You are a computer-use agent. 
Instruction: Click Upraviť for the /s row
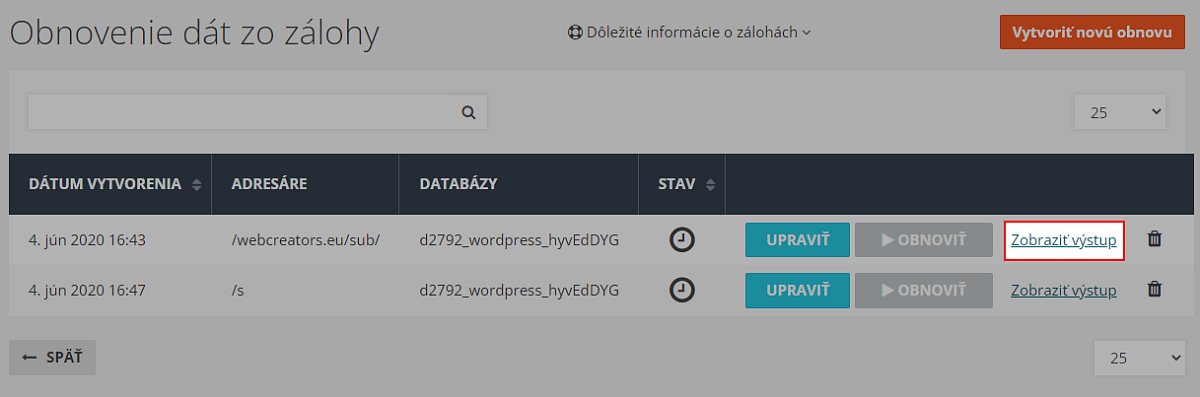797,290
